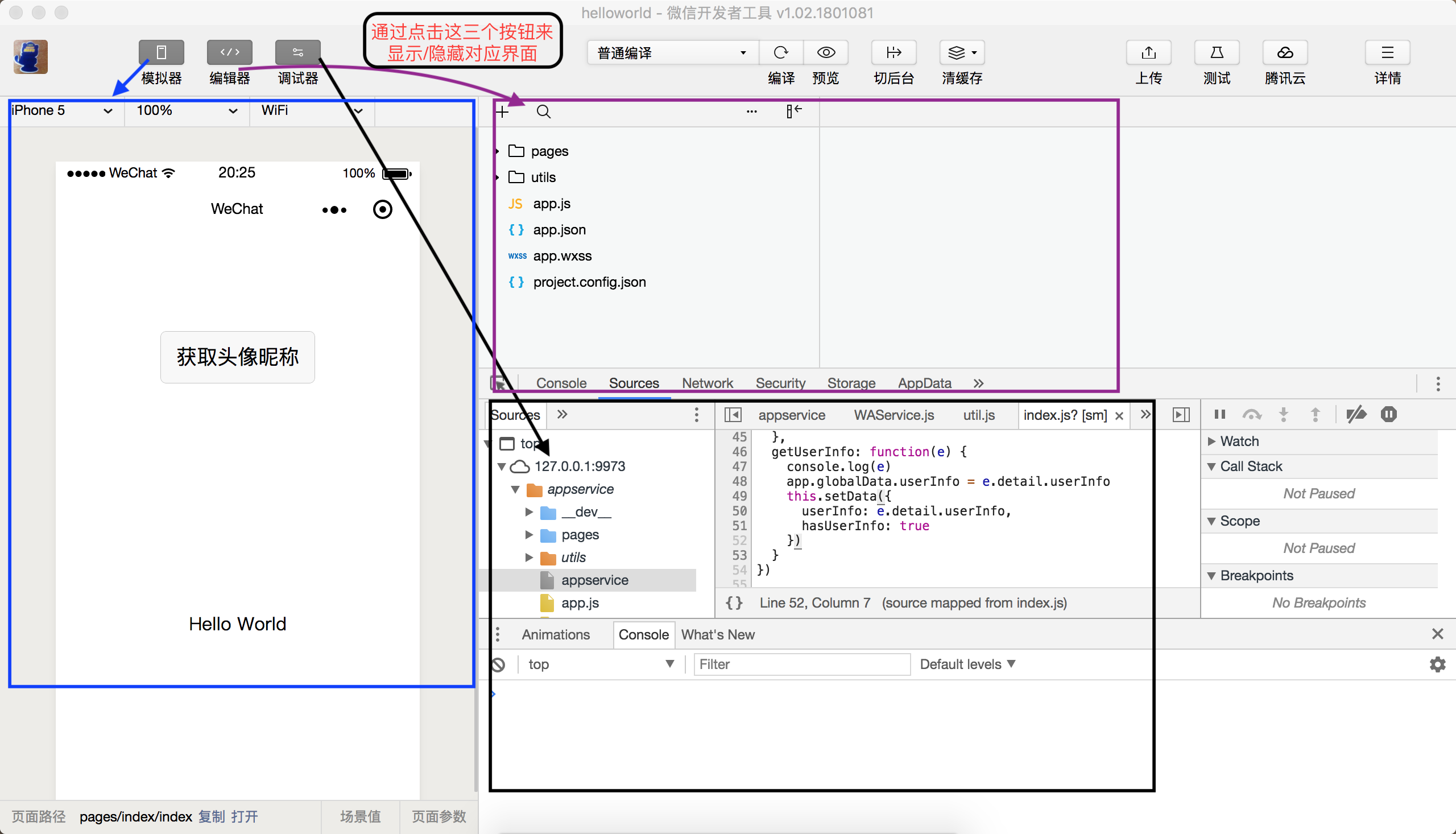The width and height of the screenshot is (1456, 834).
Task: Open app.json in the file tree
Action: 559,230
